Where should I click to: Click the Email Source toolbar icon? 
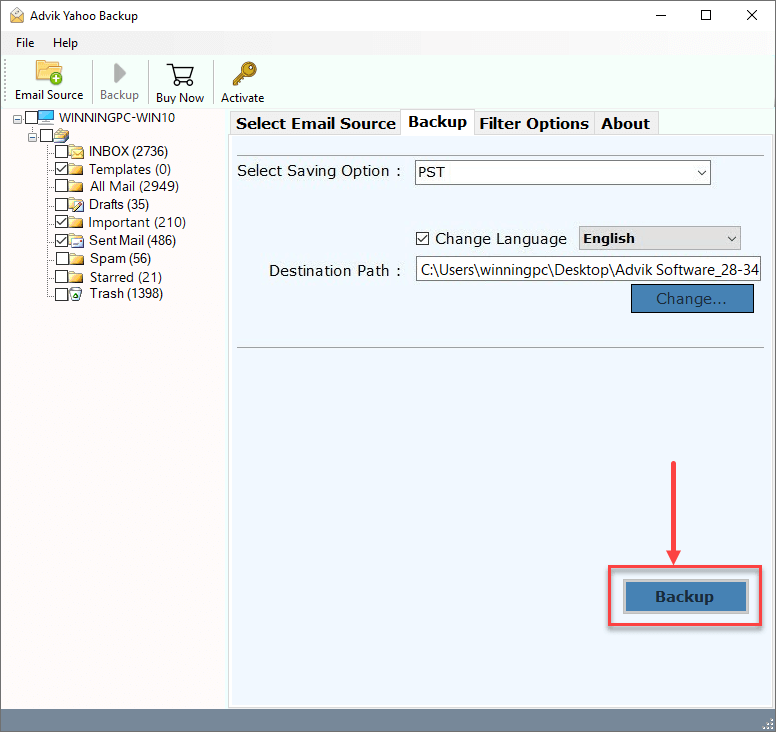click(49, 72)
